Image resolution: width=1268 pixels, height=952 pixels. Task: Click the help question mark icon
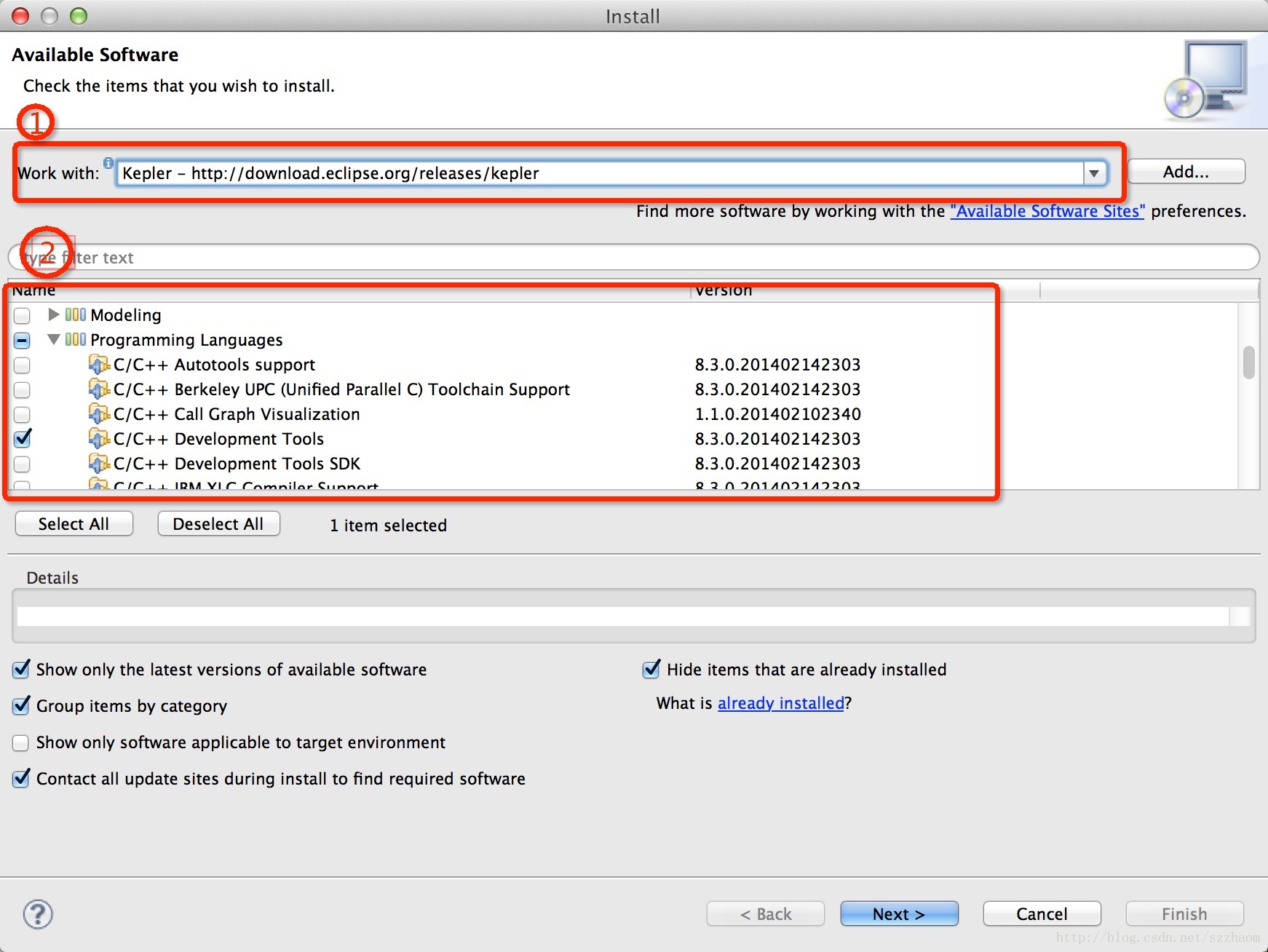coord(38,914)
